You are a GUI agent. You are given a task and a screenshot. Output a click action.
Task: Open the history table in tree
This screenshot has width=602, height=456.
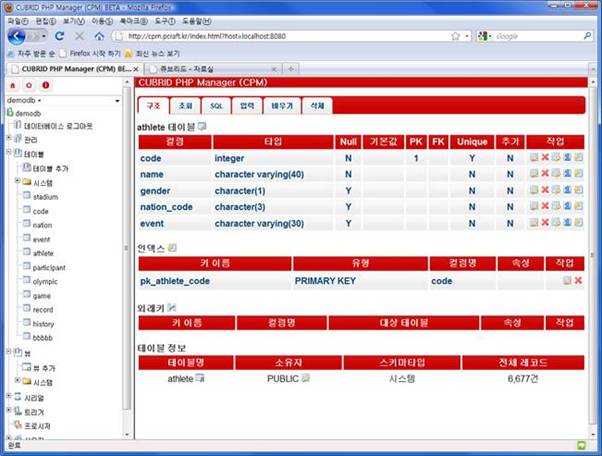tap(43, 324)
